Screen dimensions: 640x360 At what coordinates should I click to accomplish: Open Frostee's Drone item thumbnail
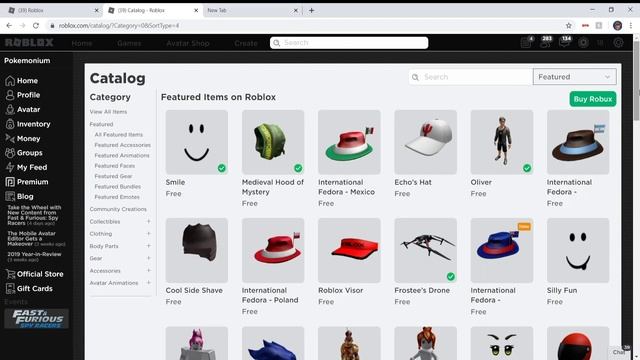tap(425, 250)
